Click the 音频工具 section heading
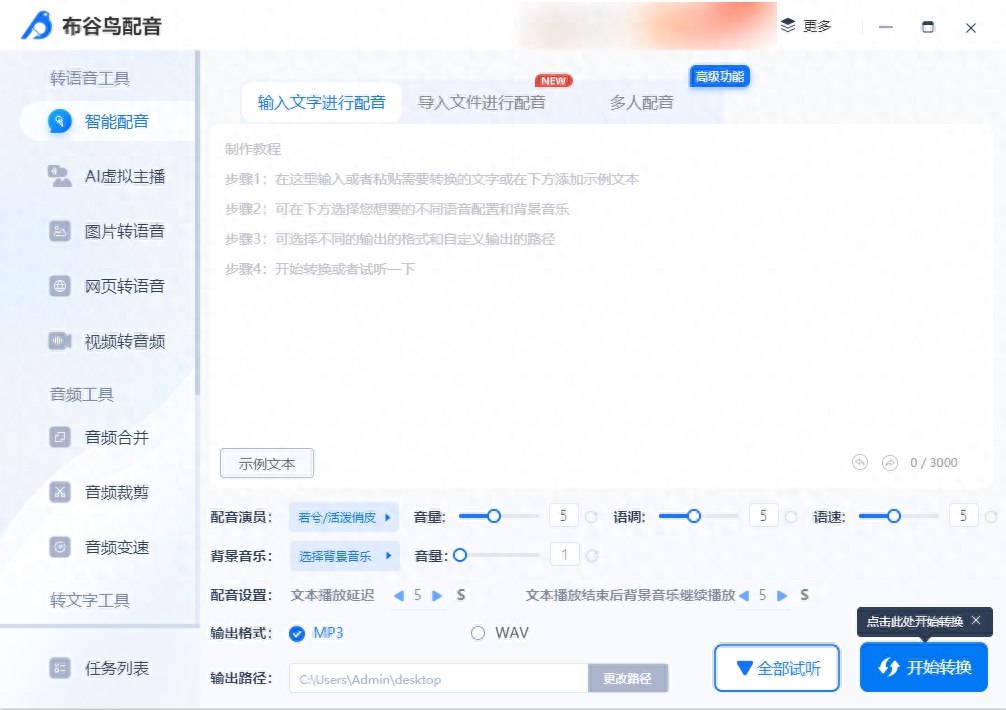This screenshot has height=710, width=1006. (82, 394)
